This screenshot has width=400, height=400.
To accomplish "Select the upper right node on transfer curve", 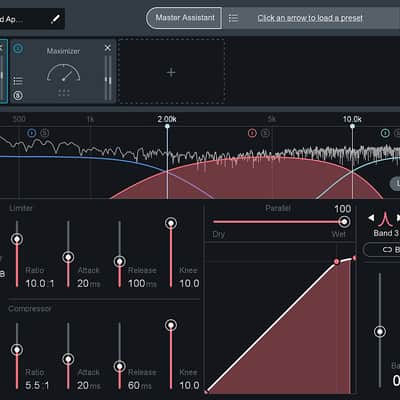I will pos(354,258).
